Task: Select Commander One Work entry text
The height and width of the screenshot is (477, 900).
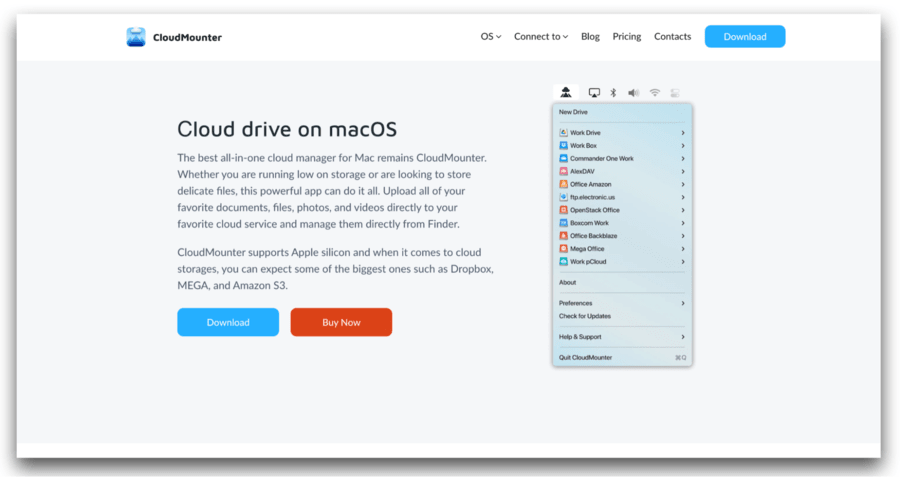Action: click(602, 158)
